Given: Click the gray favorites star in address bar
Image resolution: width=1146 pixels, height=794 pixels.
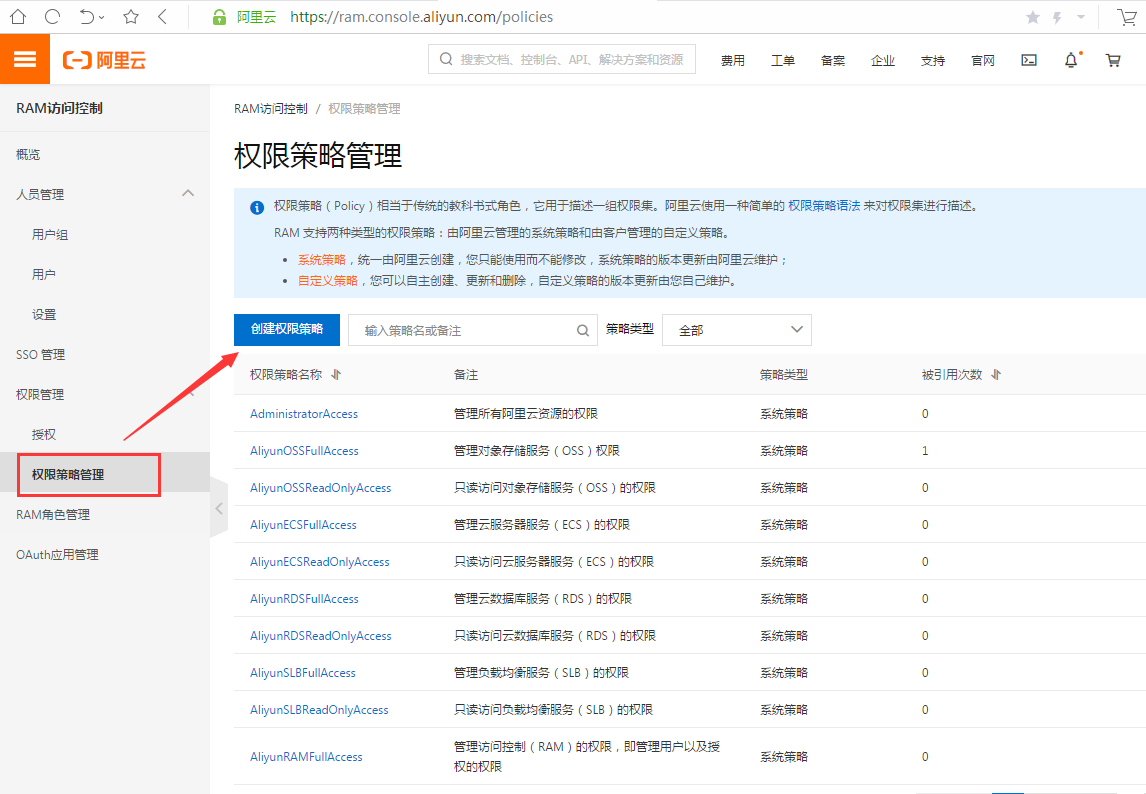Looking at the screenshot, I should [x=1033, y=17].
